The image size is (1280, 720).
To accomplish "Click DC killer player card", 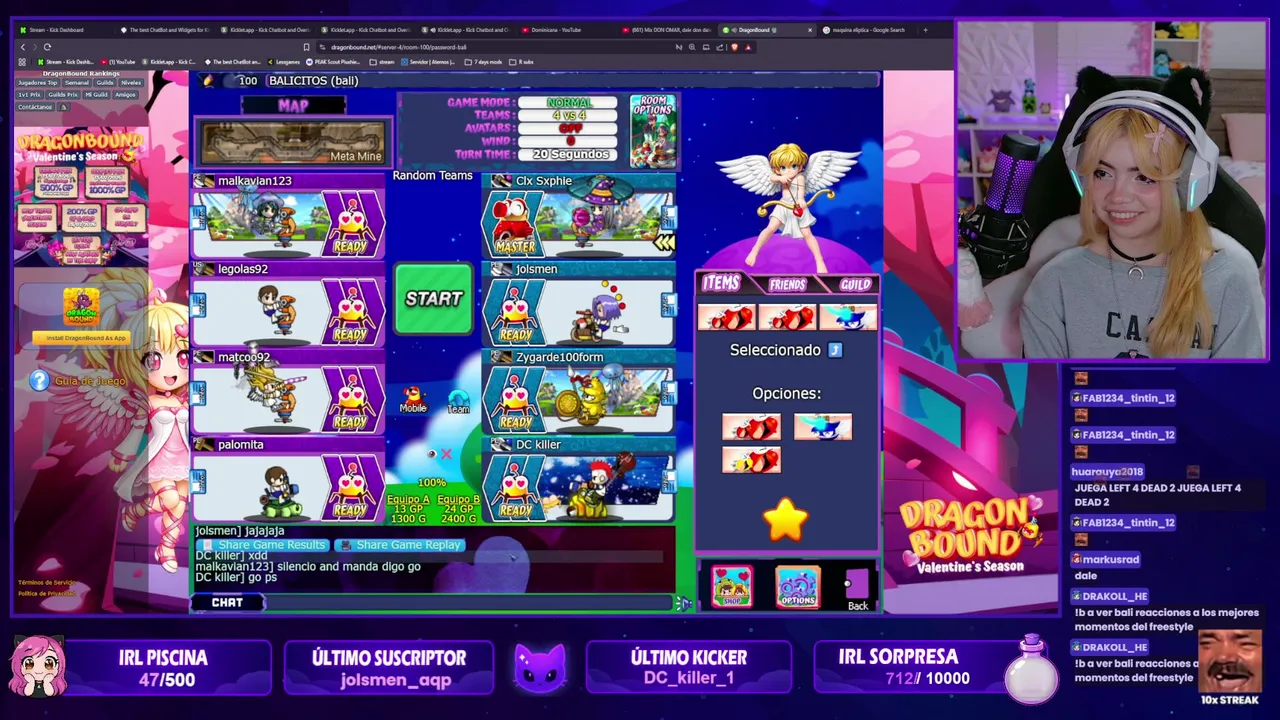I will click(x=579, y=480).
